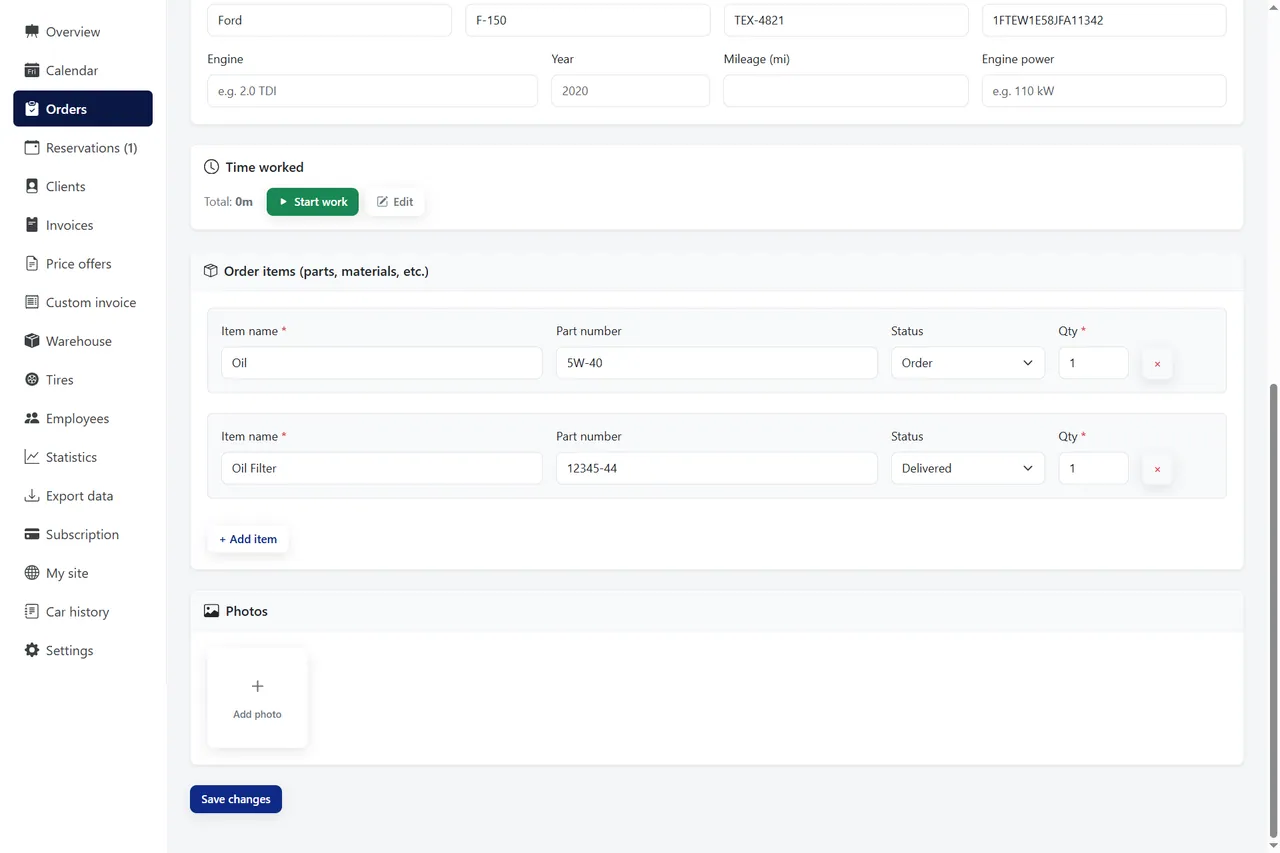Click the Time worked clock icon
Viewport: 1280px width, 853px height.
211,167
